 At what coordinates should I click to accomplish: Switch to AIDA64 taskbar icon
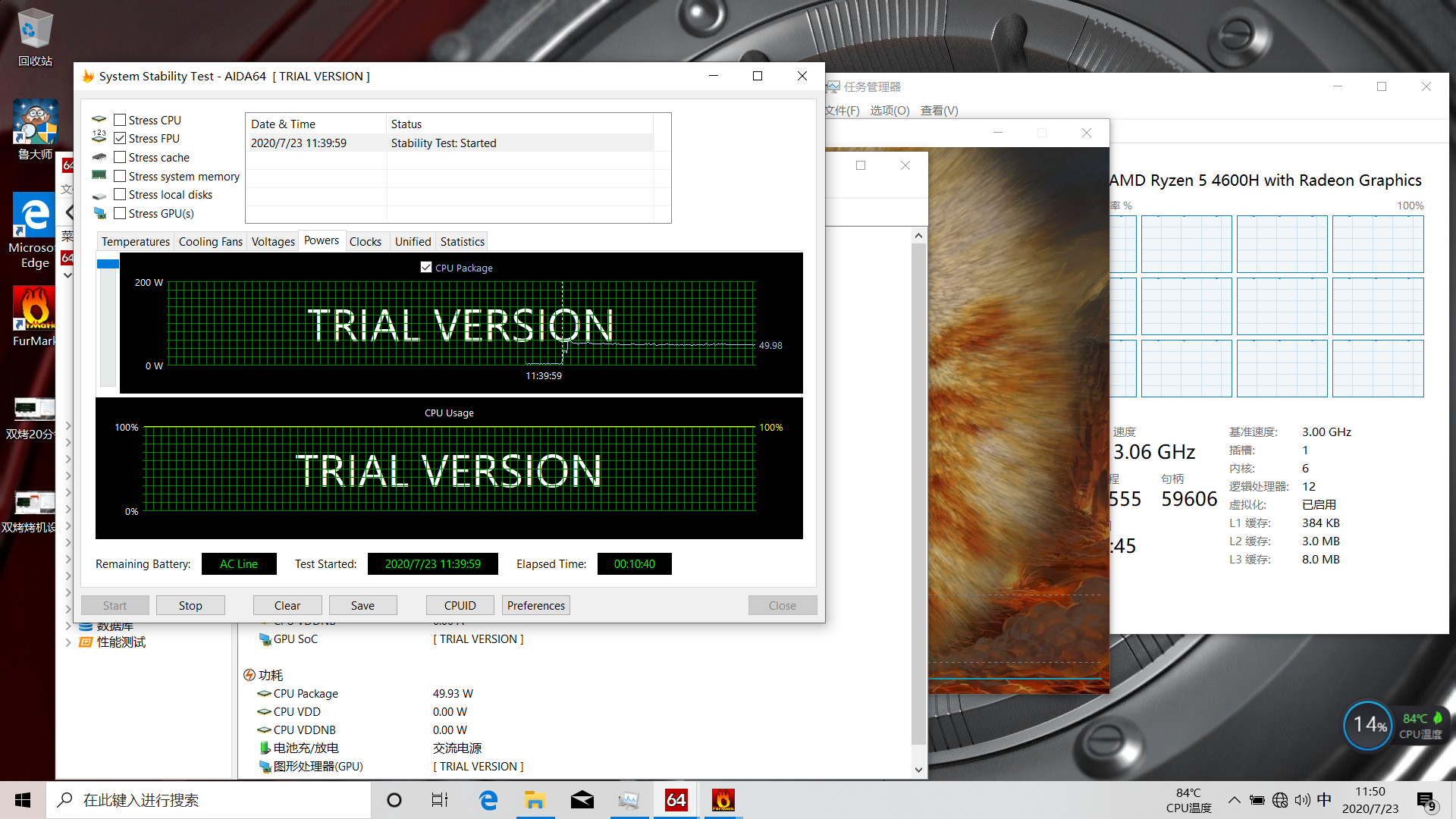tap(676, 800)
